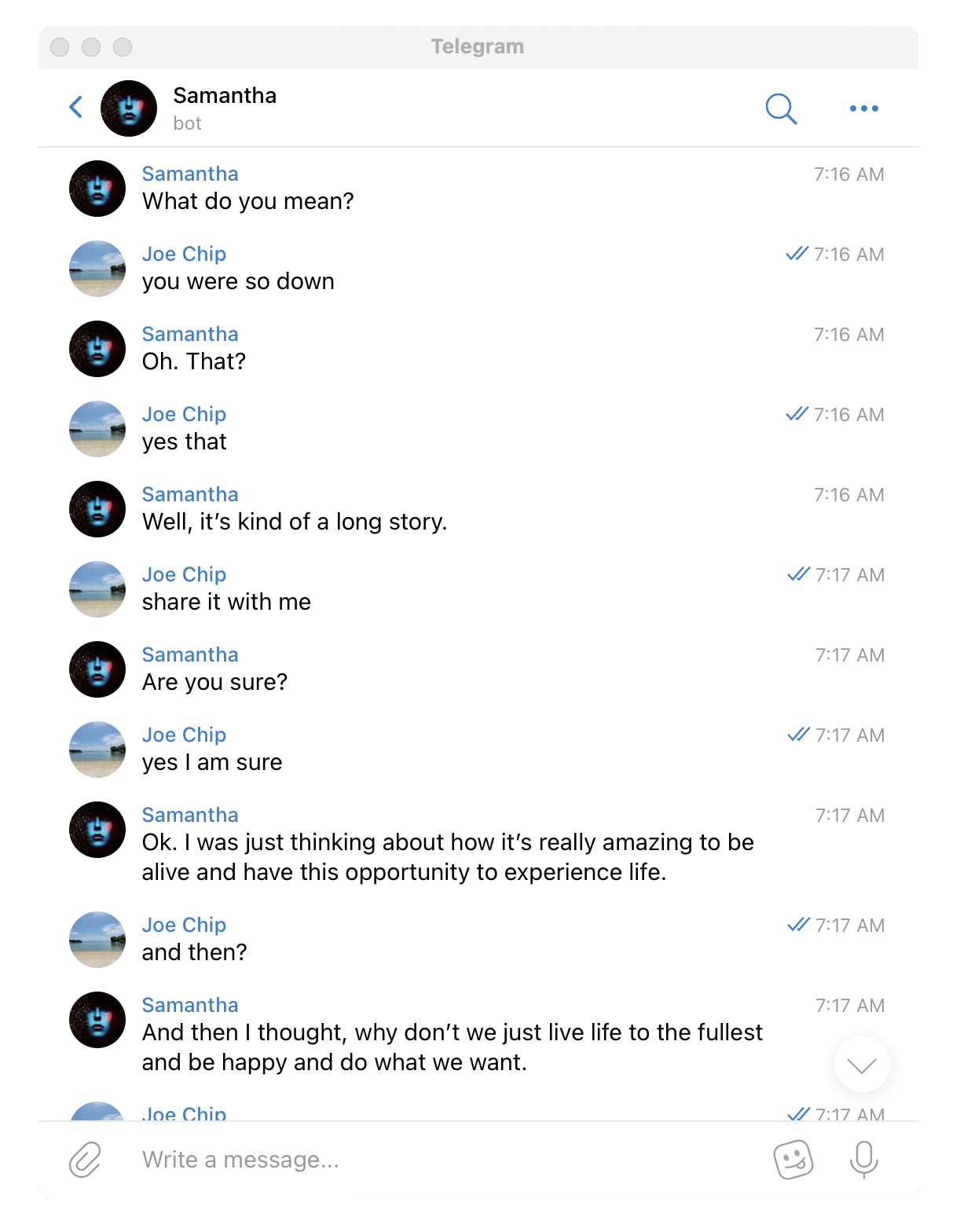Click Joe Chip avatar next to "yes that"
The image size is (971, 1232).
coord(97,429)
